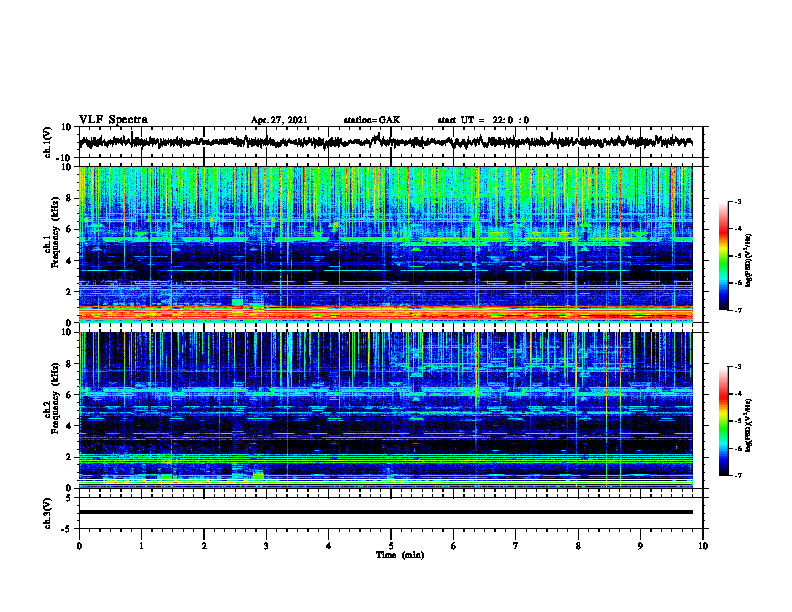Click the "Time (min)" x-axis label

click(400, 555)
